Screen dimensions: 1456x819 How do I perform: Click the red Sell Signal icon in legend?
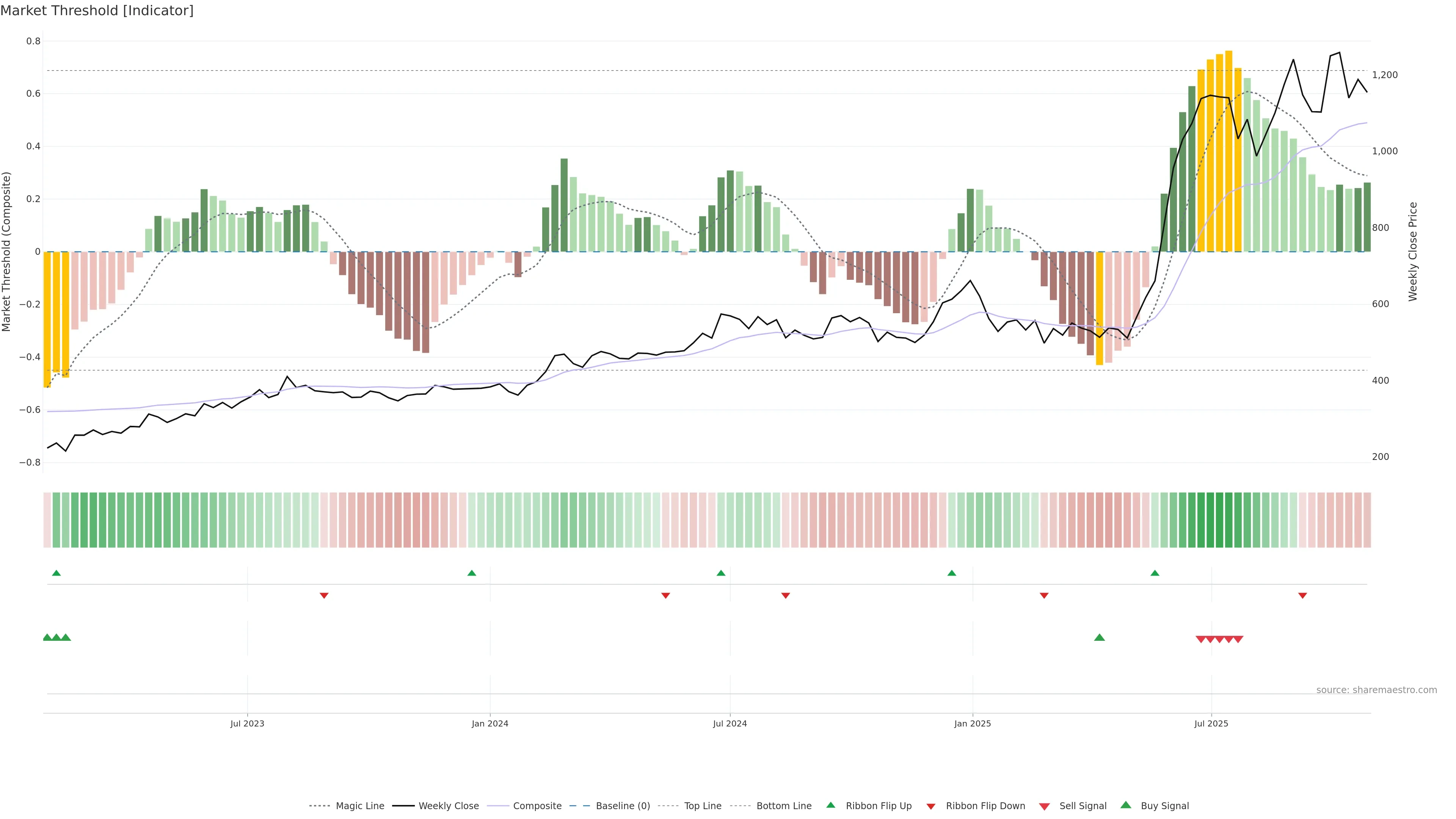coord(1044,806)
